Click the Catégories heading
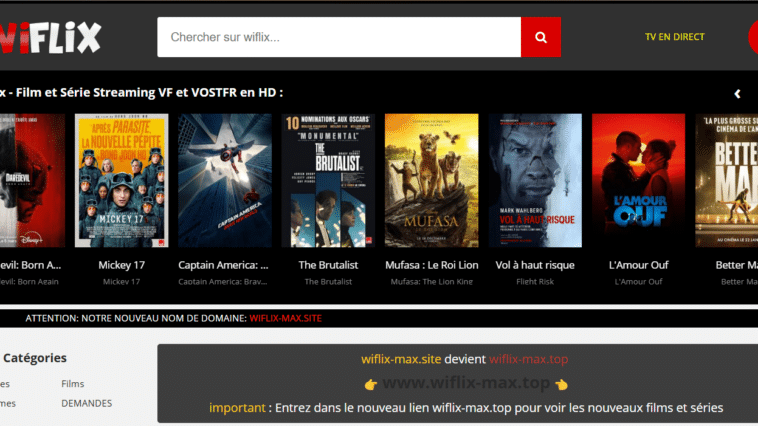 point(35,358)
